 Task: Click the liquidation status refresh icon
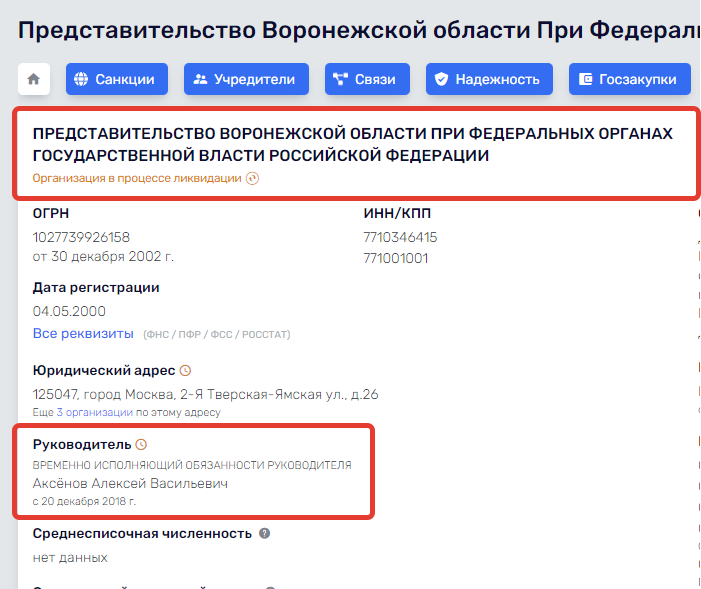(253, 178)
